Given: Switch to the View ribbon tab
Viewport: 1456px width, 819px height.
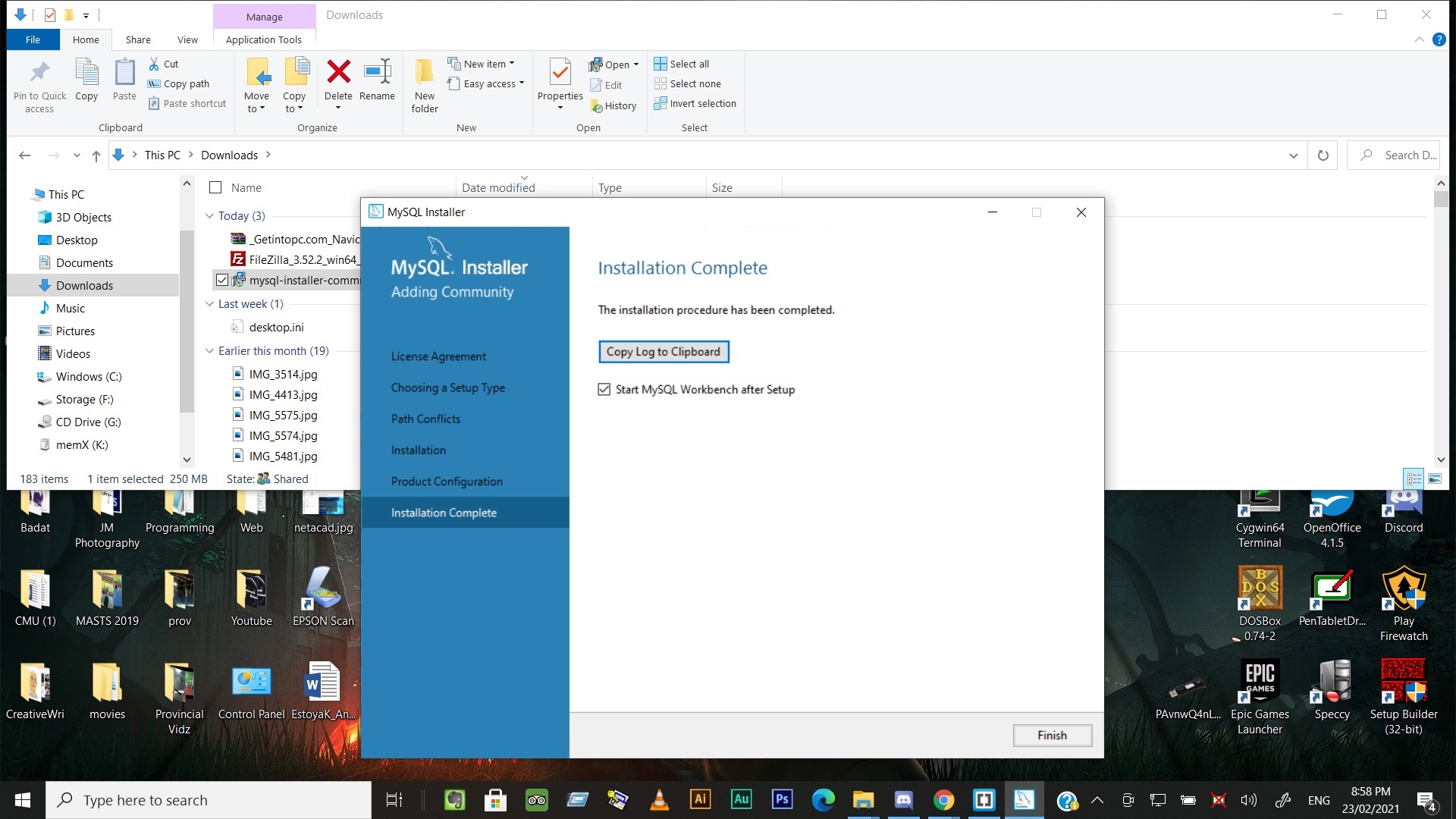Looking at the screenshot, I should [x=187, y=39].
